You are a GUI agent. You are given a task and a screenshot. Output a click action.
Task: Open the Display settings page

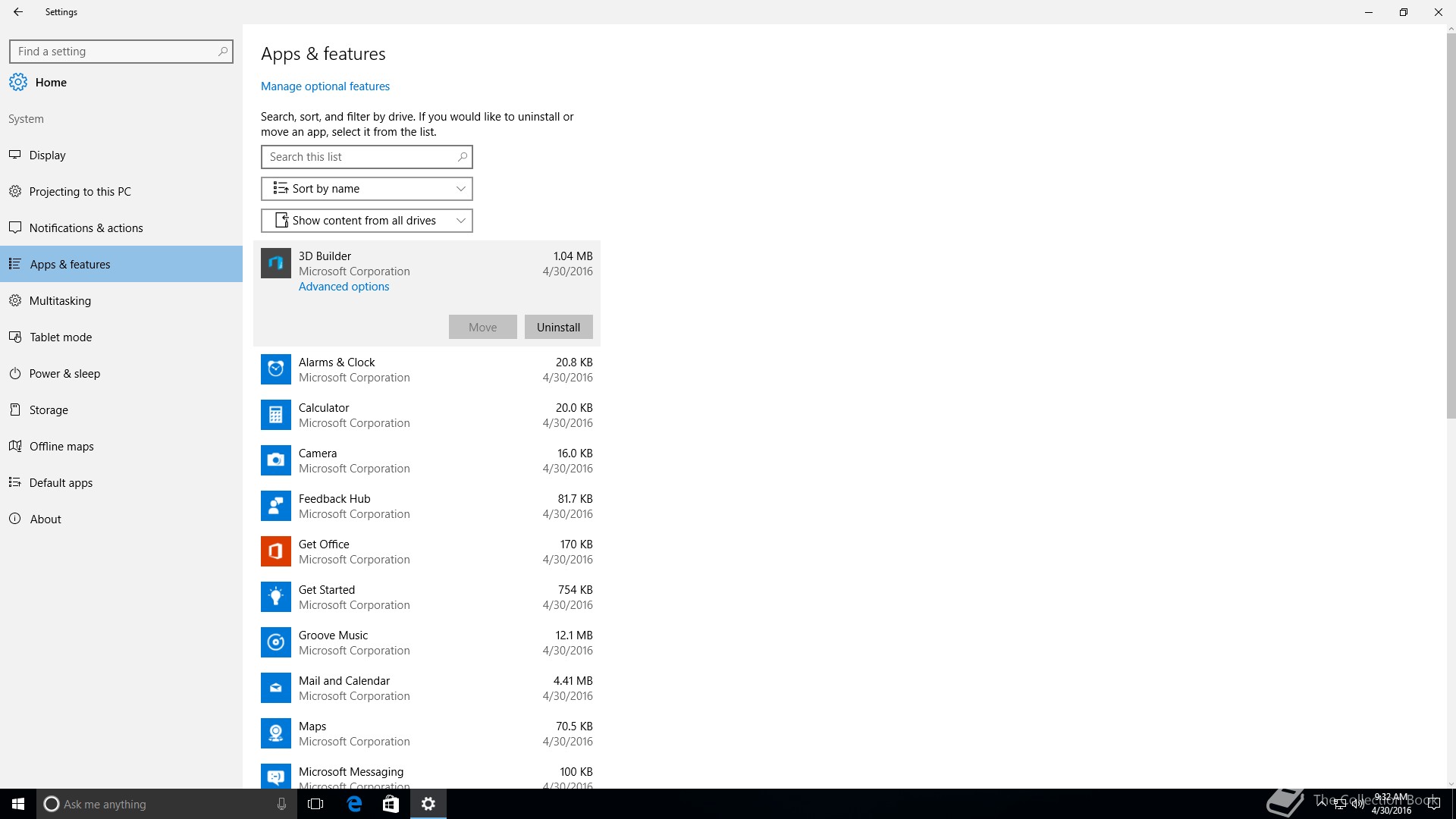point(121,155)
